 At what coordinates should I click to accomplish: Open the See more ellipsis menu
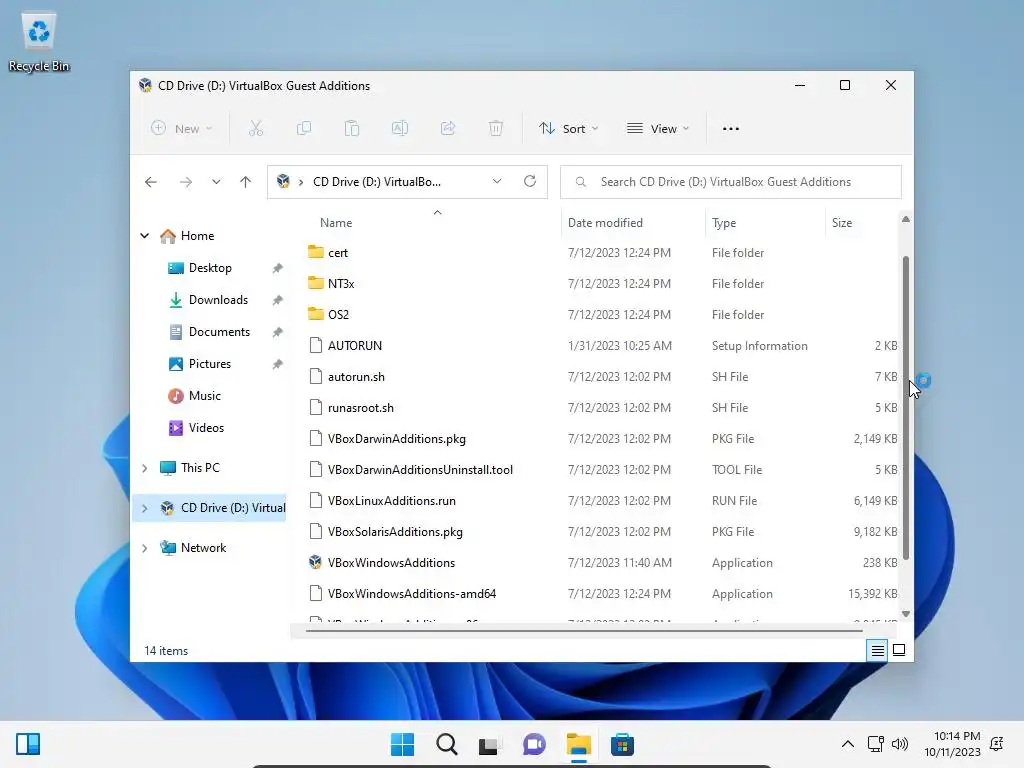pyautogui.click(x=731, y=129)
